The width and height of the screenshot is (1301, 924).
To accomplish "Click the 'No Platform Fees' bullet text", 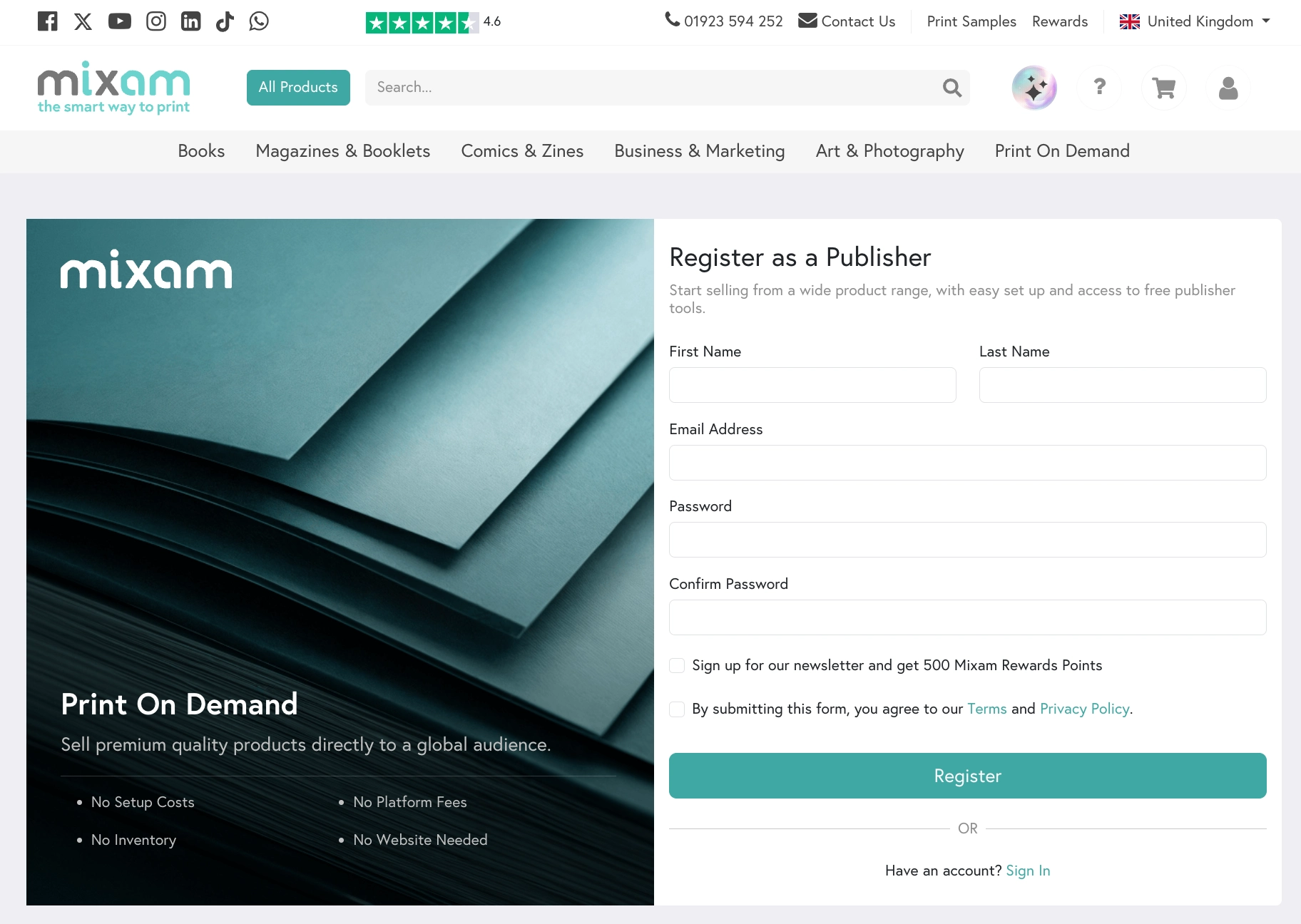I will coord(410,802).
